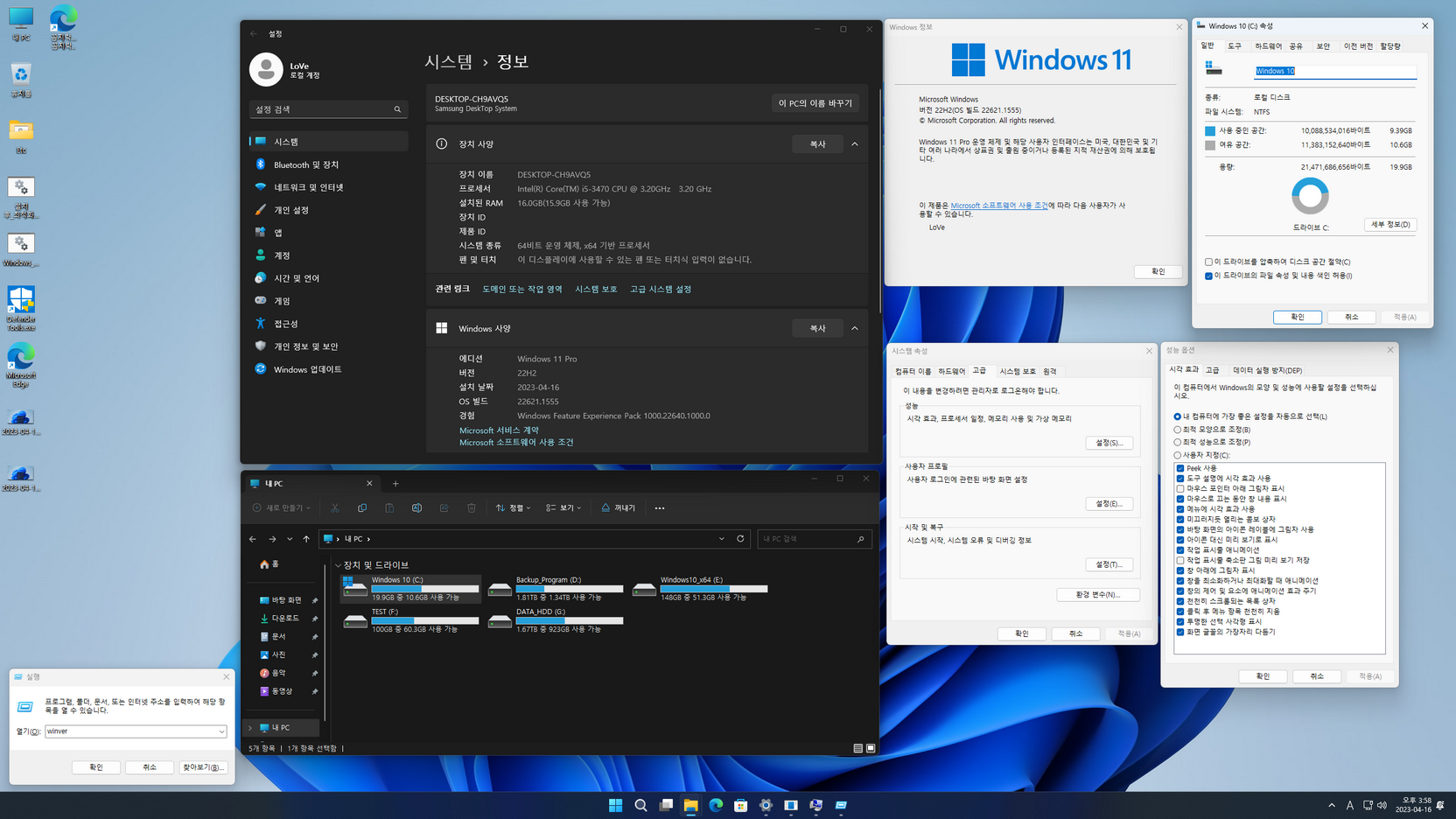
Task: Open the Windows Start button on taskbar
Action: [615, 805]
